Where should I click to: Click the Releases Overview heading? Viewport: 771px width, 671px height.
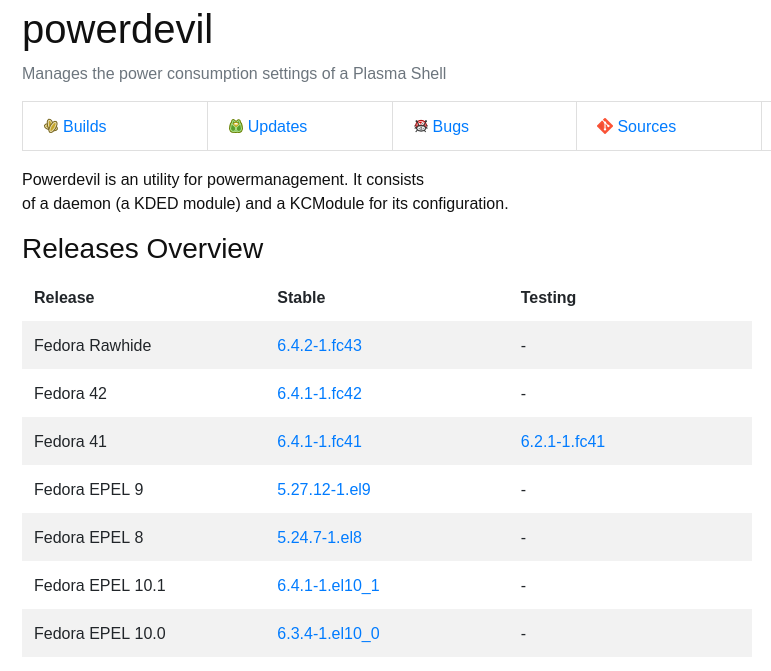[x=143, y=249]
